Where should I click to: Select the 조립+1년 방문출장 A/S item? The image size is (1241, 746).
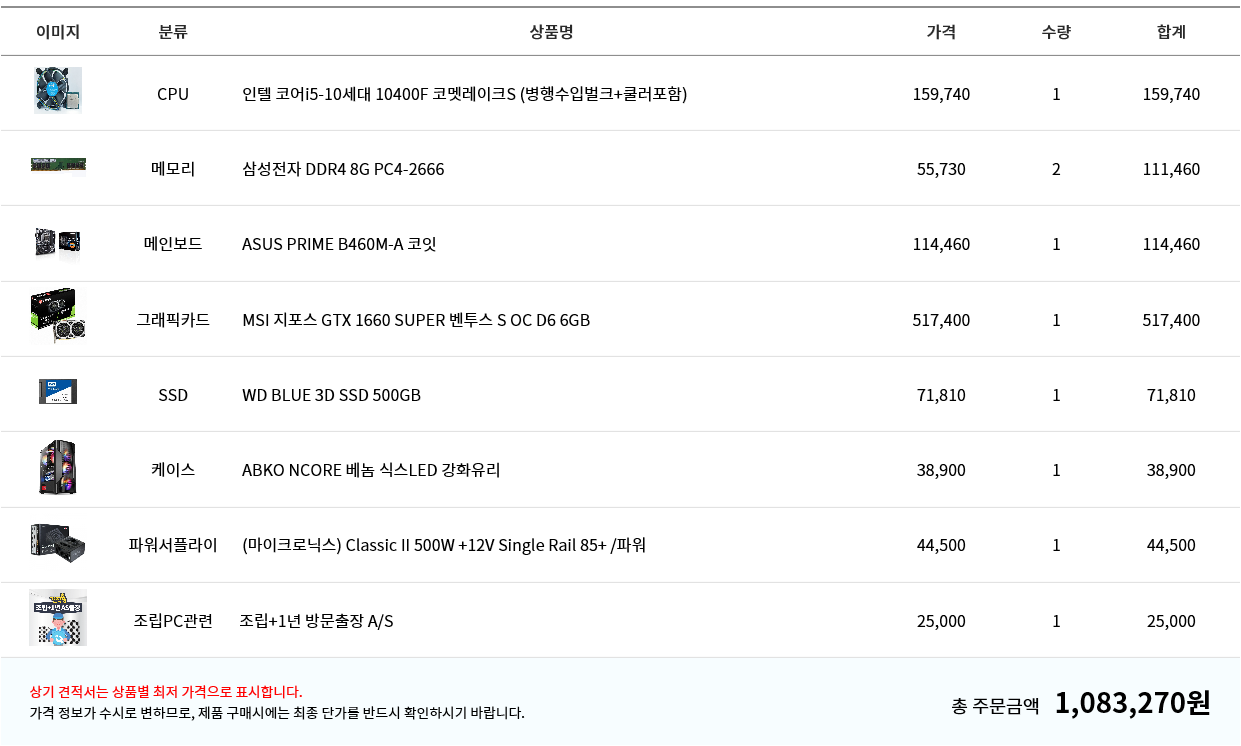316,621
